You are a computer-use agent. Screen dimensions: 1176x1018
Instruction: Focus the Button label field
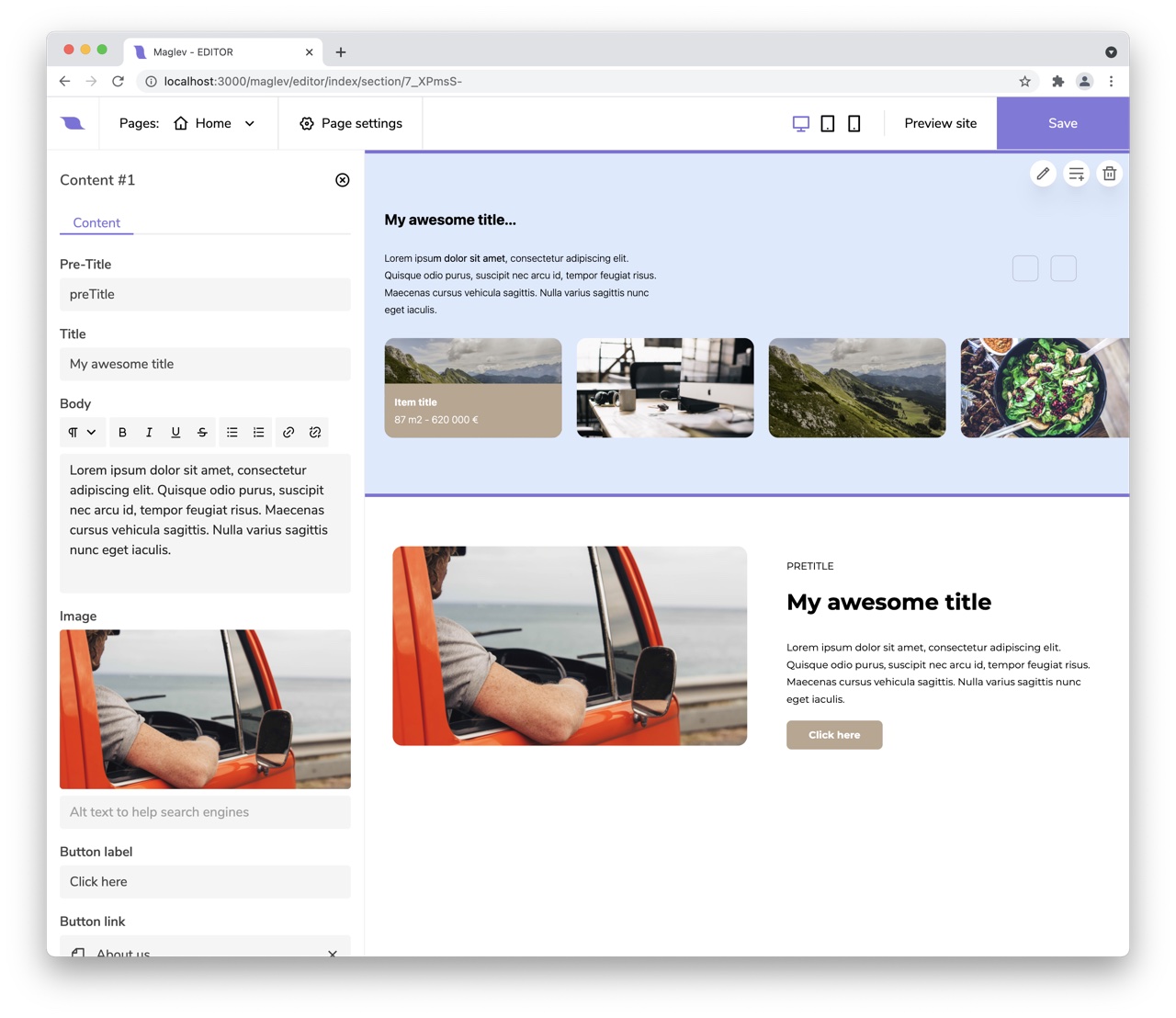click(205, 882)
